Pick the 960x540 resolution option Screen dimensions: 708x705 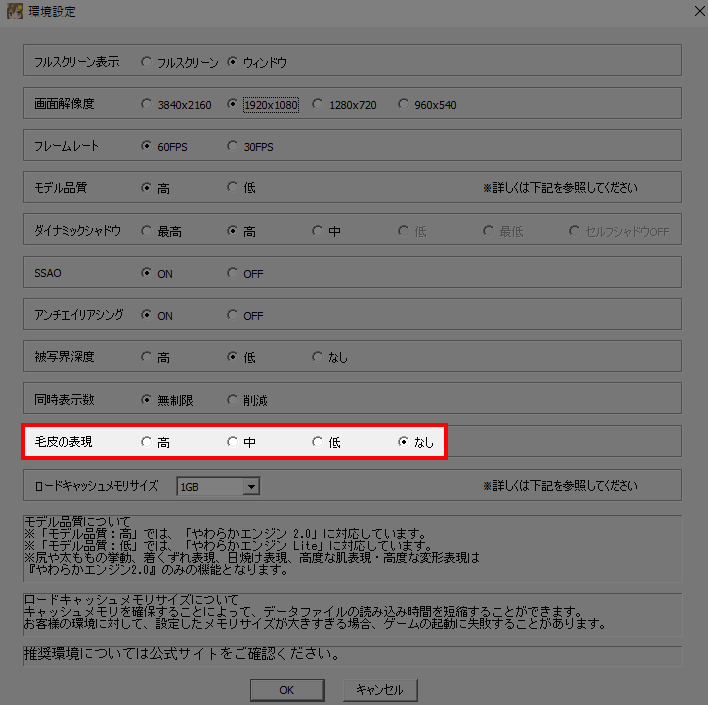(404, 105)
